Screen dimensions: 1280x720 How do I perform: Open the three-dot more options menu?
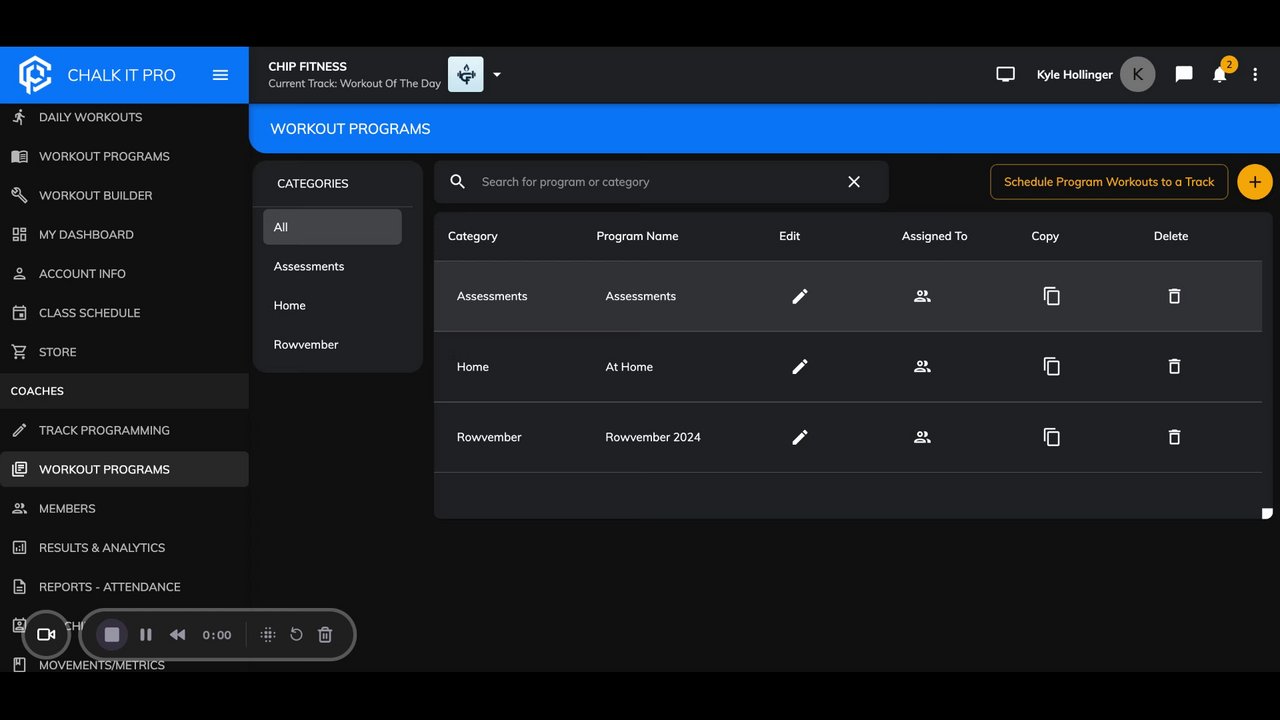click(1255, 75)
